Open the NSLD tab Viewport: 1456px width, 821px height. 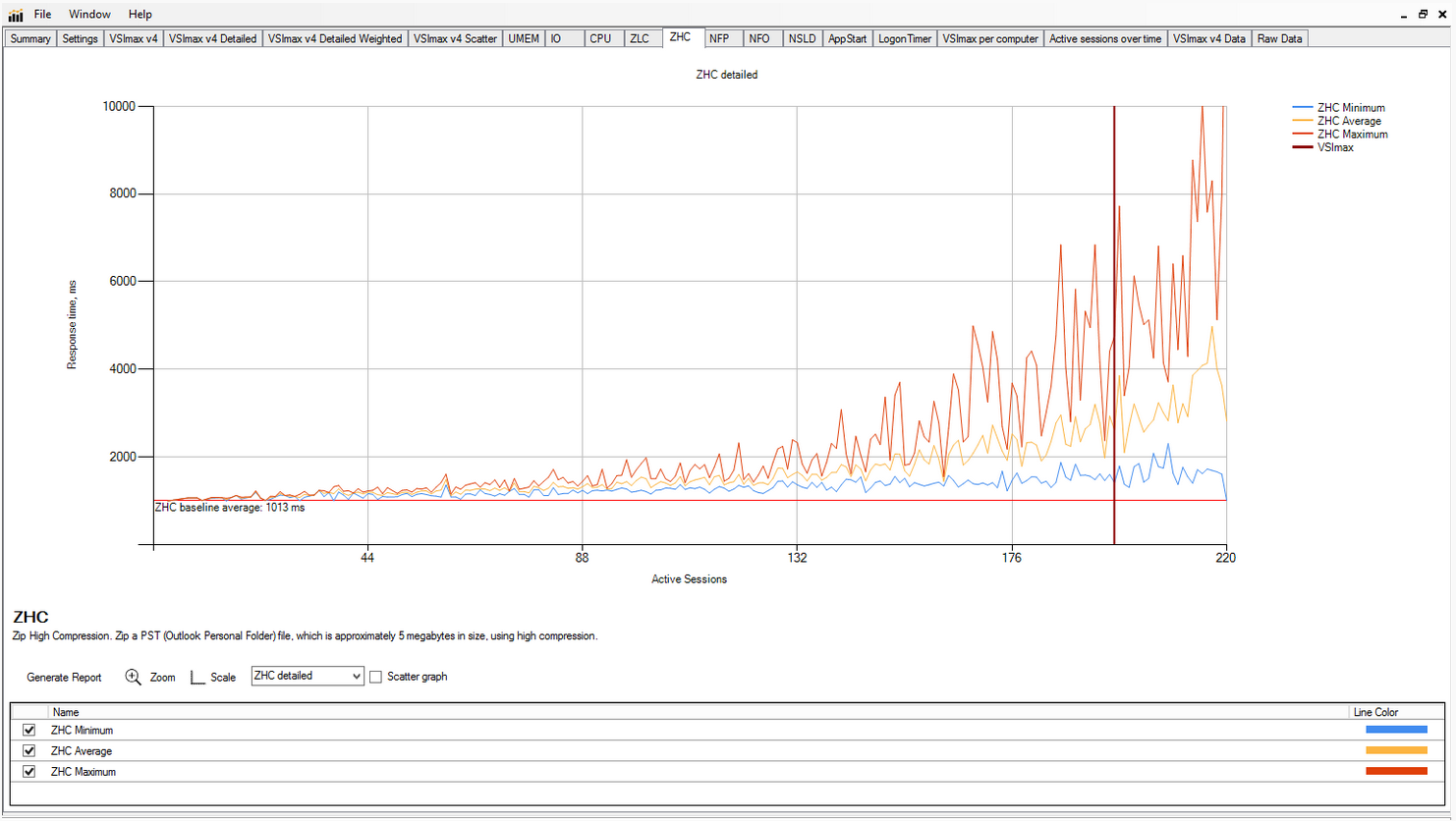pos(802,38)
